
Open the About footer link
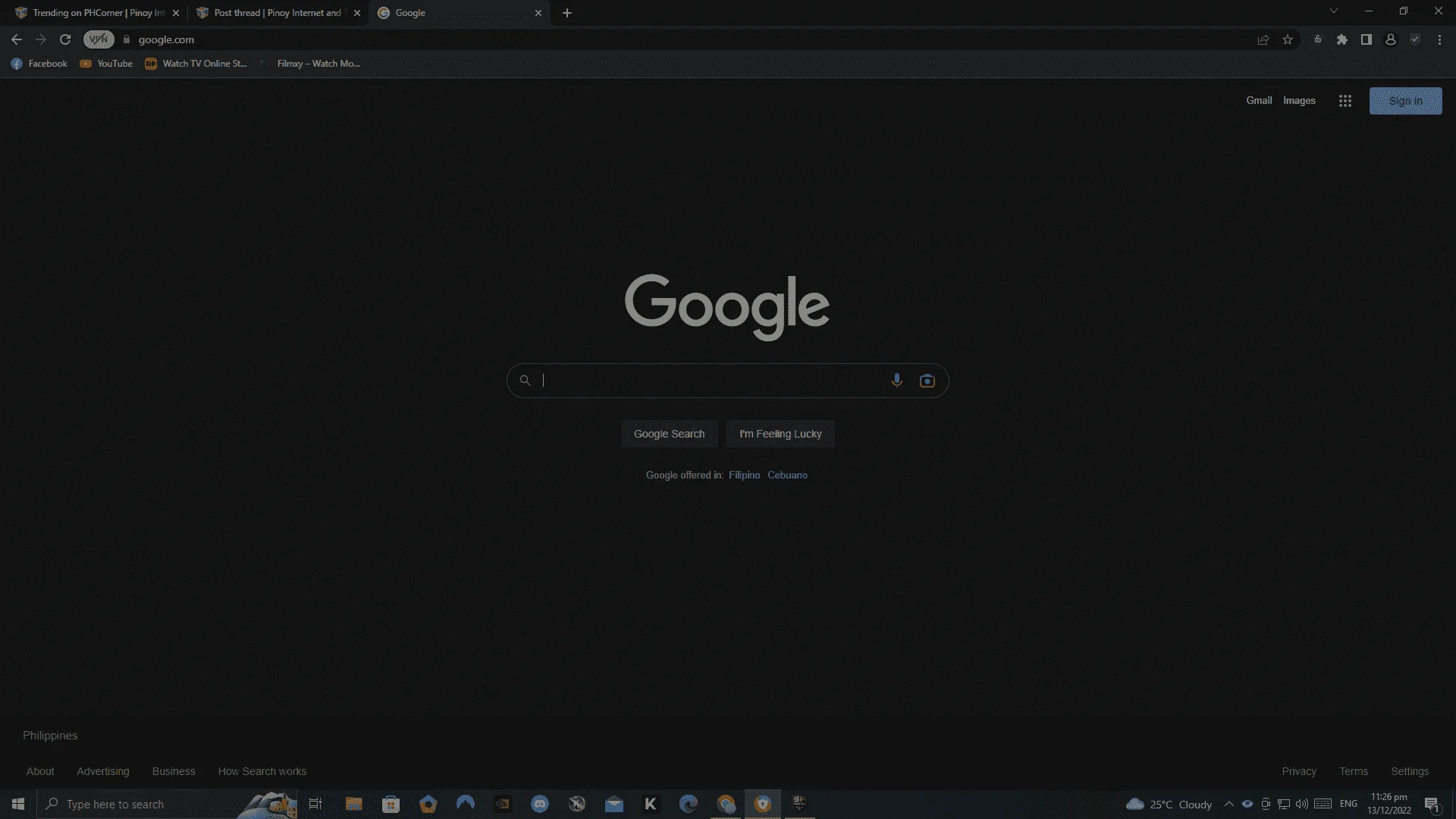pos(40,771)
